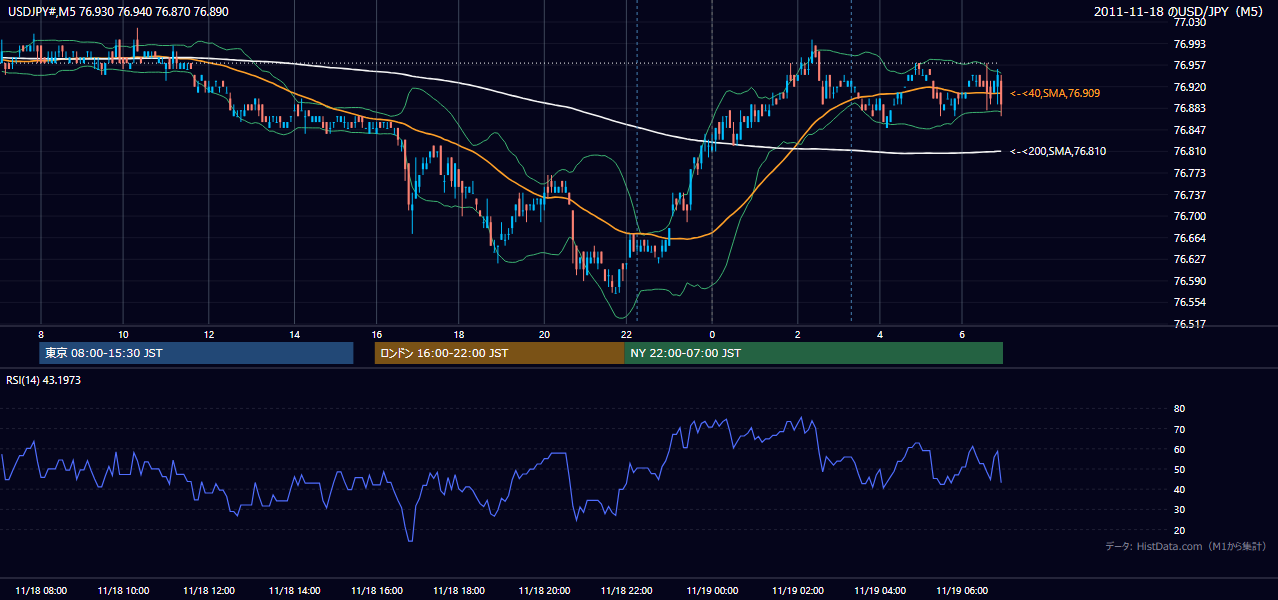Click bottom date label 11/18 16:00

coord(375,590)
